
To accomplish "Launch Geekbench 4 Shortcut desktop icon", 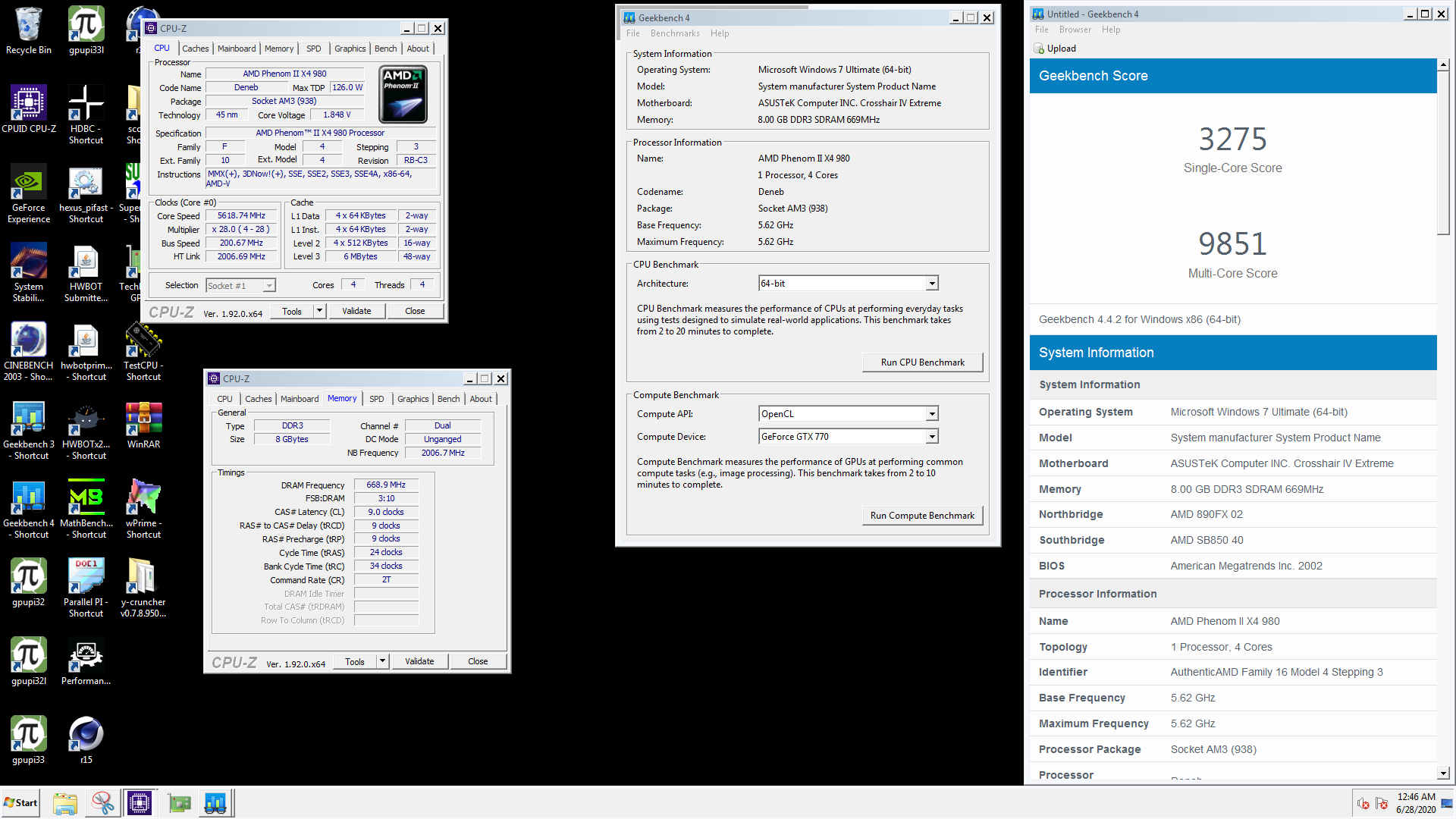I will click(29, 510).
